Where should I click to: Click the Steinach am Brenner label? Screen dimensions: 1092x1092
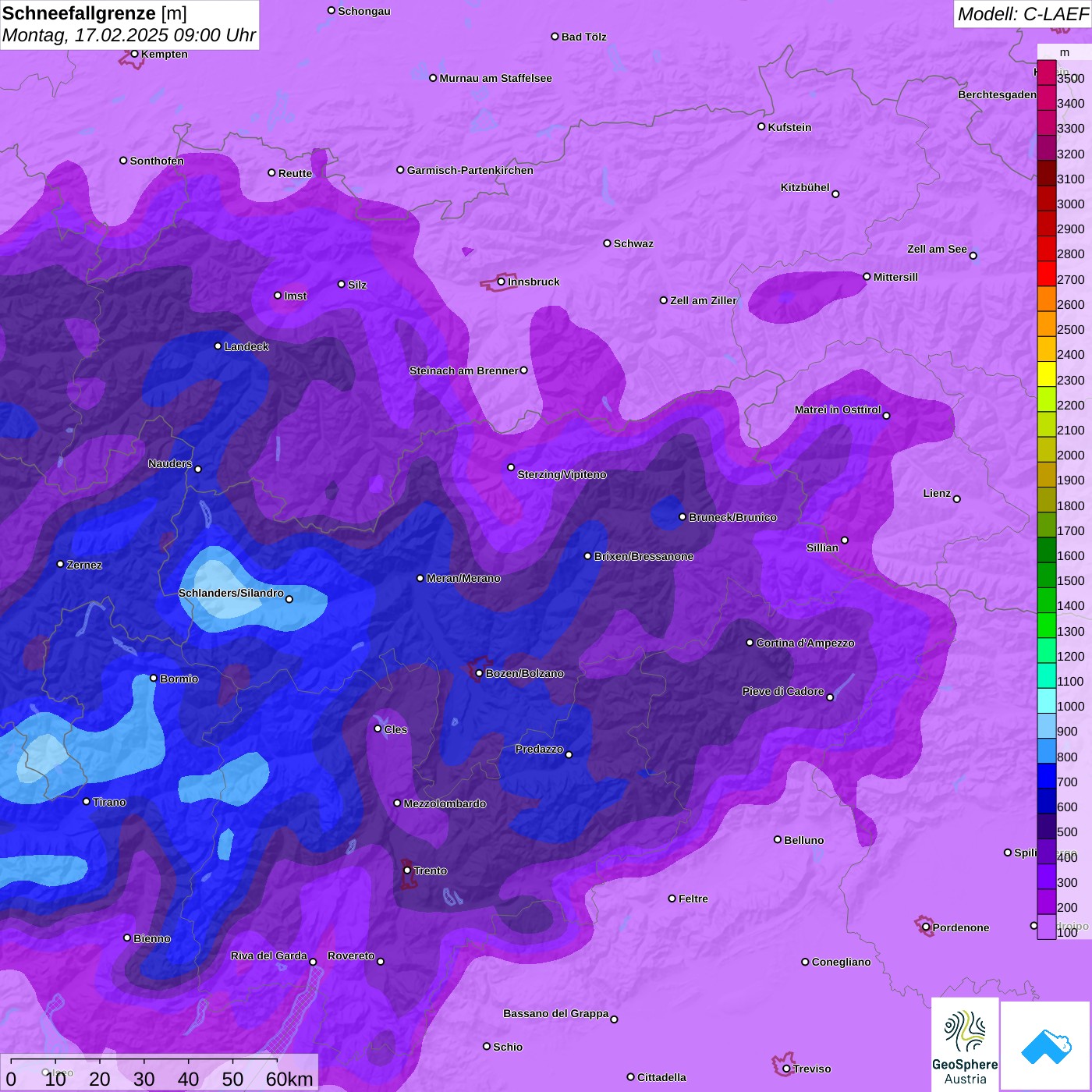(464, 370)
